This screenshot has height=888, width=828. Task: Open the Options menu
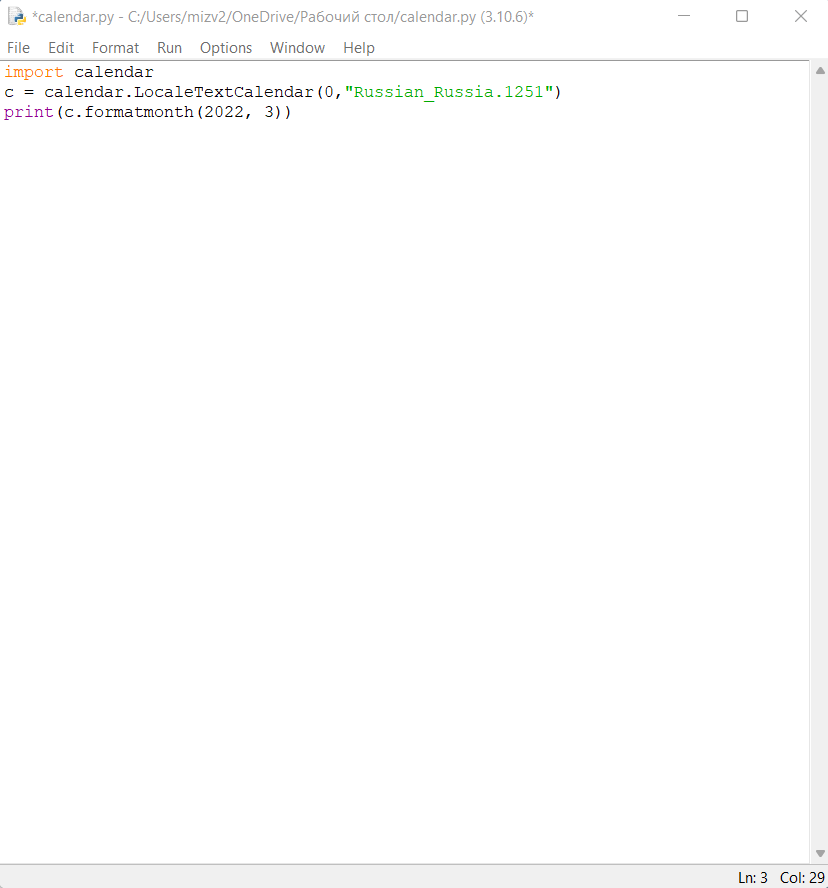225,48
